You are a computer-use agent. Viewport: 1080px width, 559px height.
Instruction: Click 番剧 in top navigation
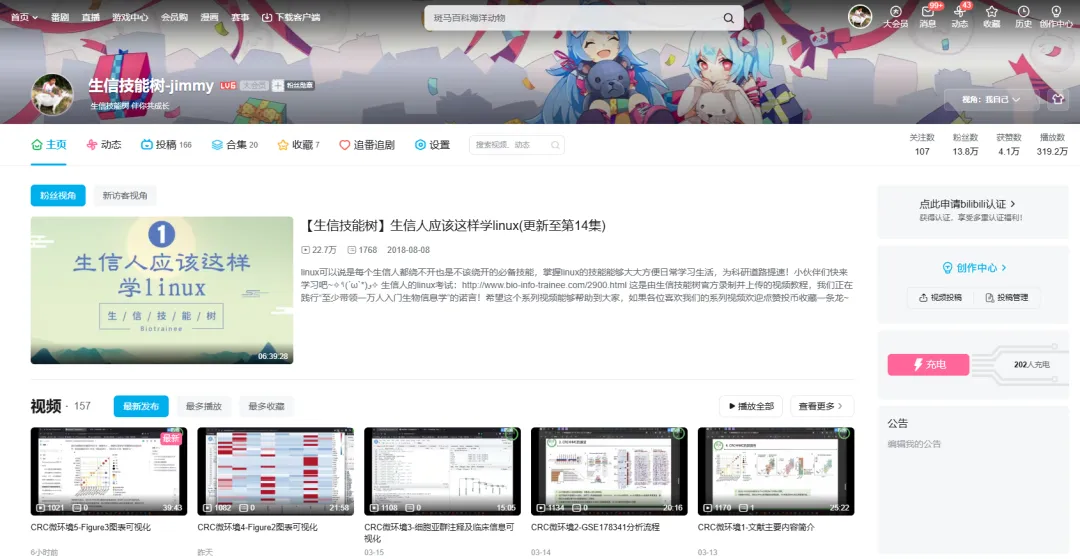point(60,17)
